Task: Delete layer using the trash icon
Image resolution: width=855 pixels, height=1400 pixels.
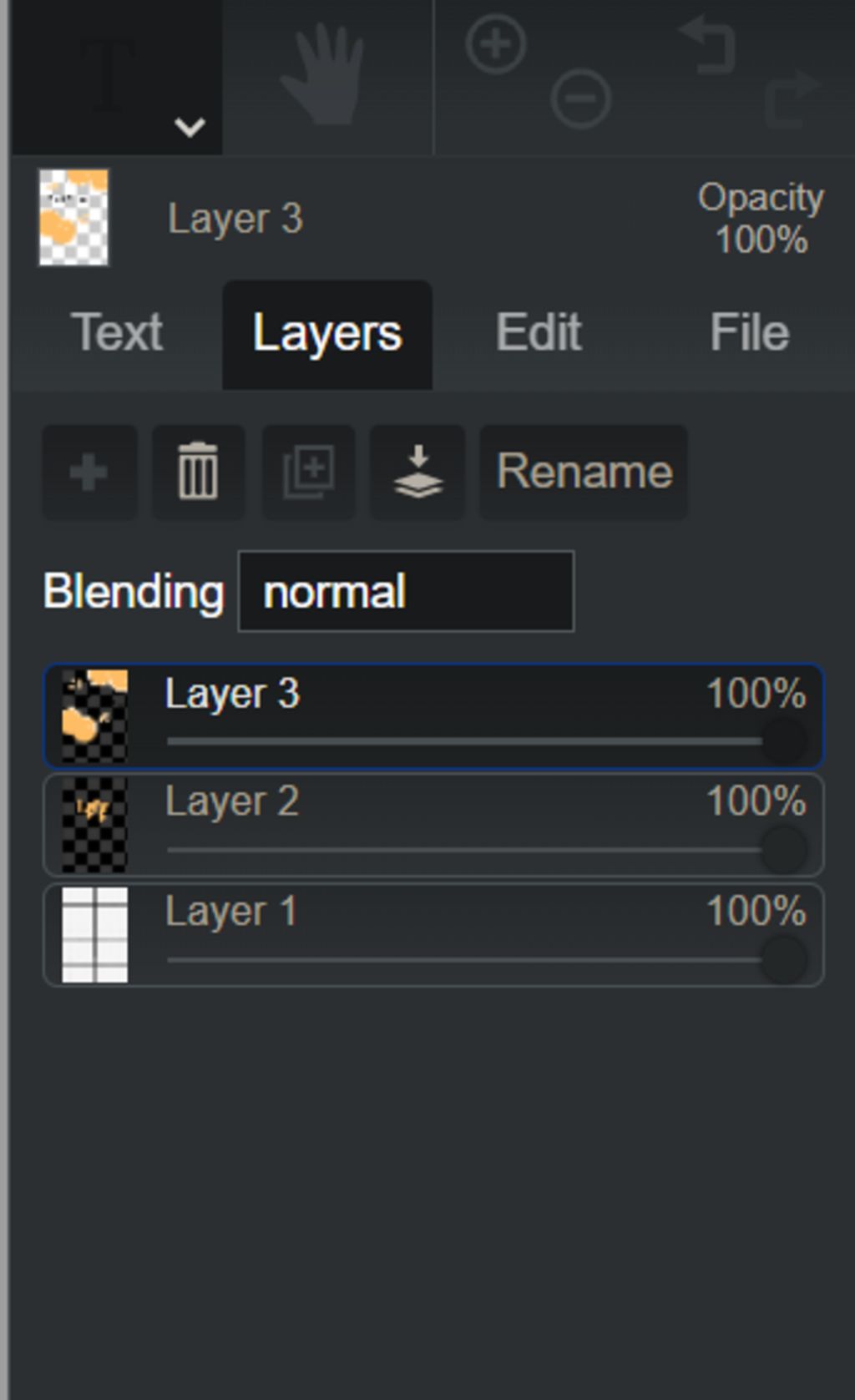Action: (199, 473)
